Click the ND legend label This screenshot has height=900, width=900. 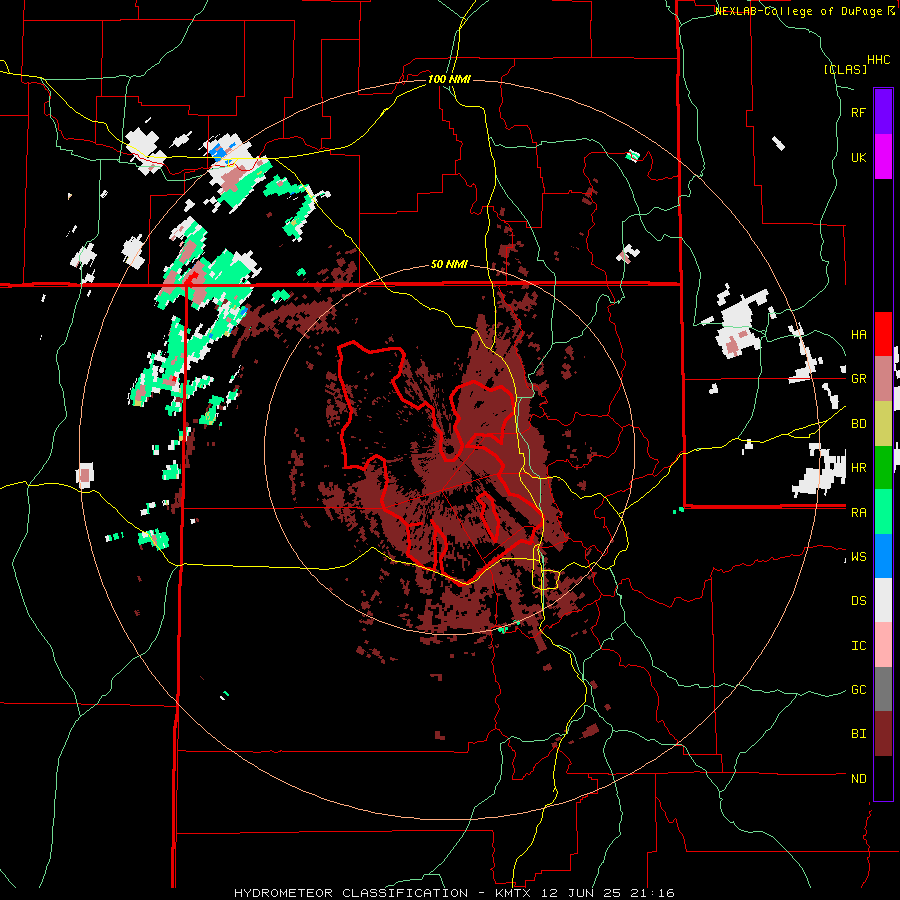(858, 779)
